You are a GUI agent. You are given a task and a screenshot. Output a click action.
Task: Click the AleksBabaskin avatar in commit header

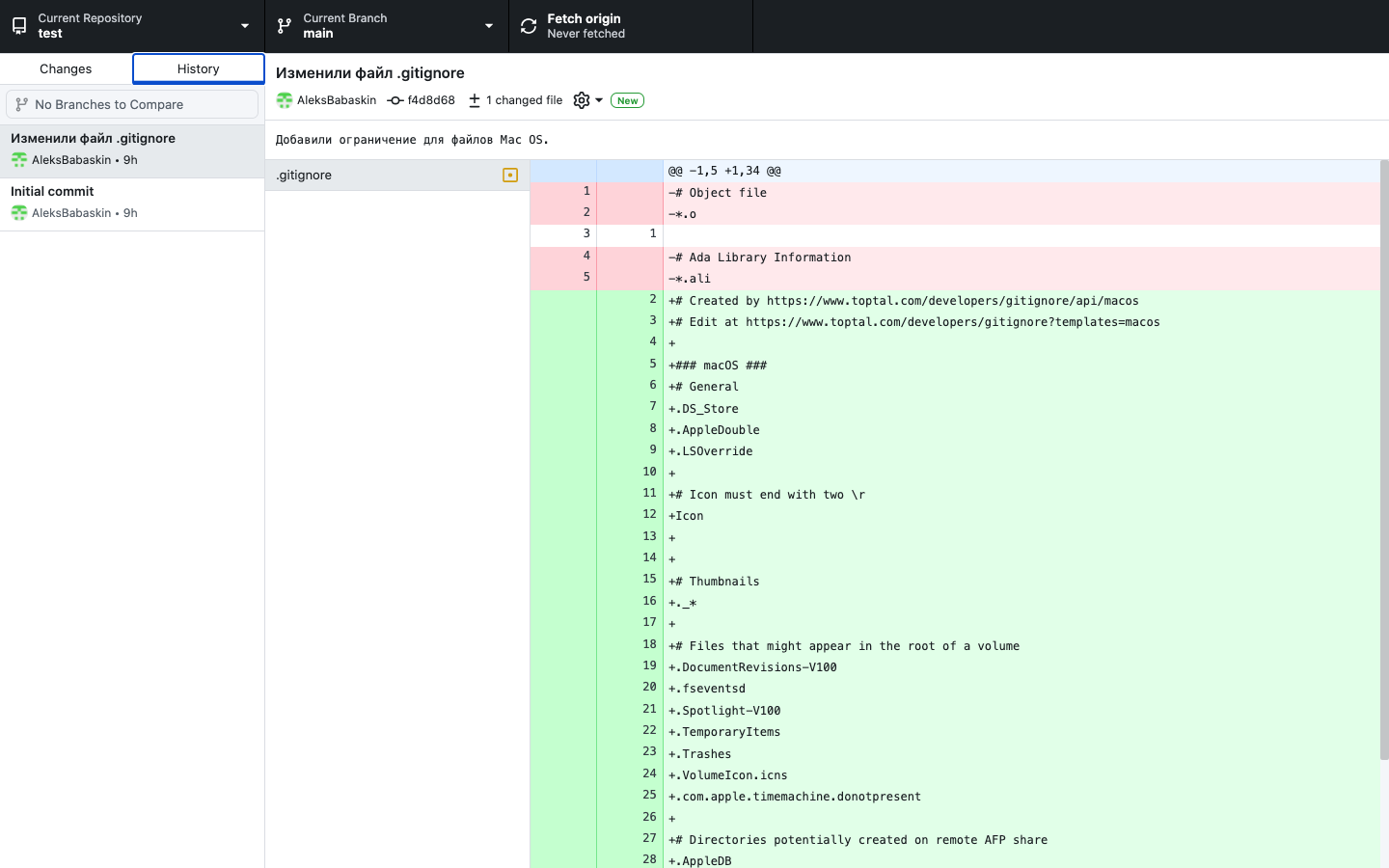(285, 100)
